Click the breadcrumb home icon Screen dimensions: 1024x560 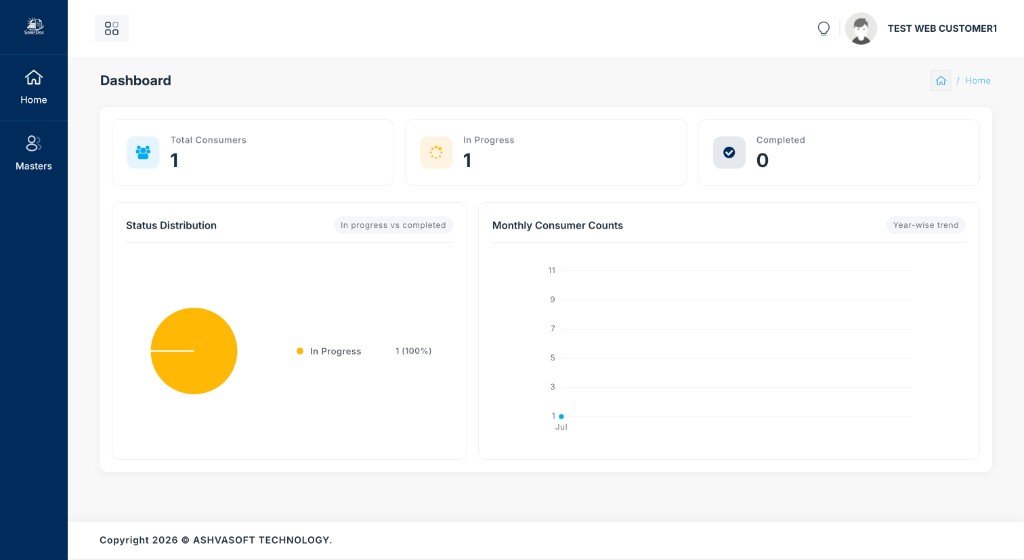point(940,80)
